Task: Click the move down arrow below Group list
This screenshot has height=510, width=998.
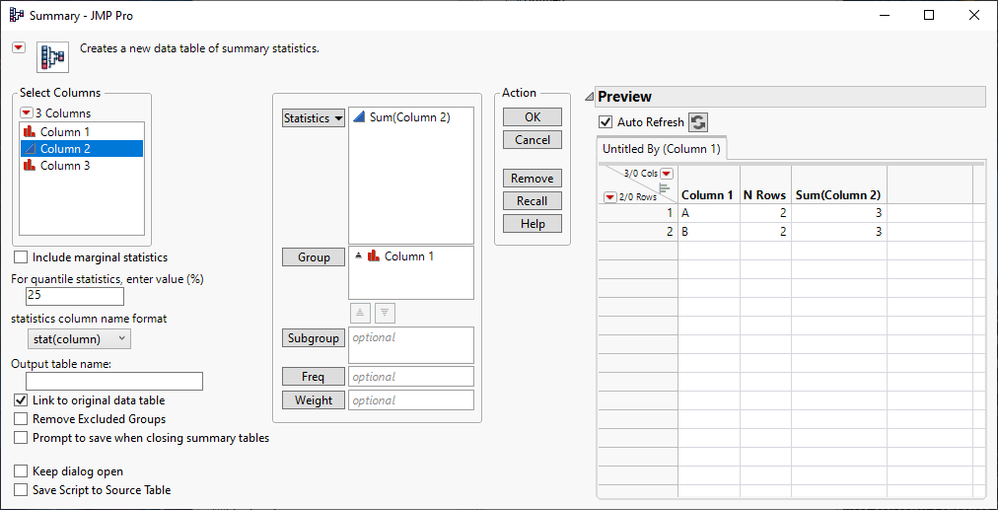Action: 385,313
